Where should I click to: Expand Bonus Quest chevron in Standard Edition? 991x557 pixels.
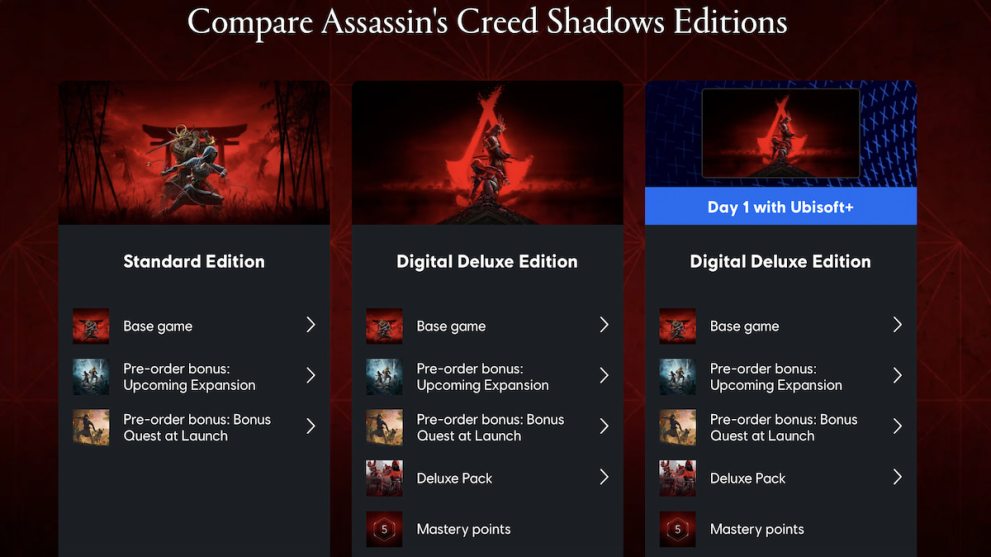point(310,426)
